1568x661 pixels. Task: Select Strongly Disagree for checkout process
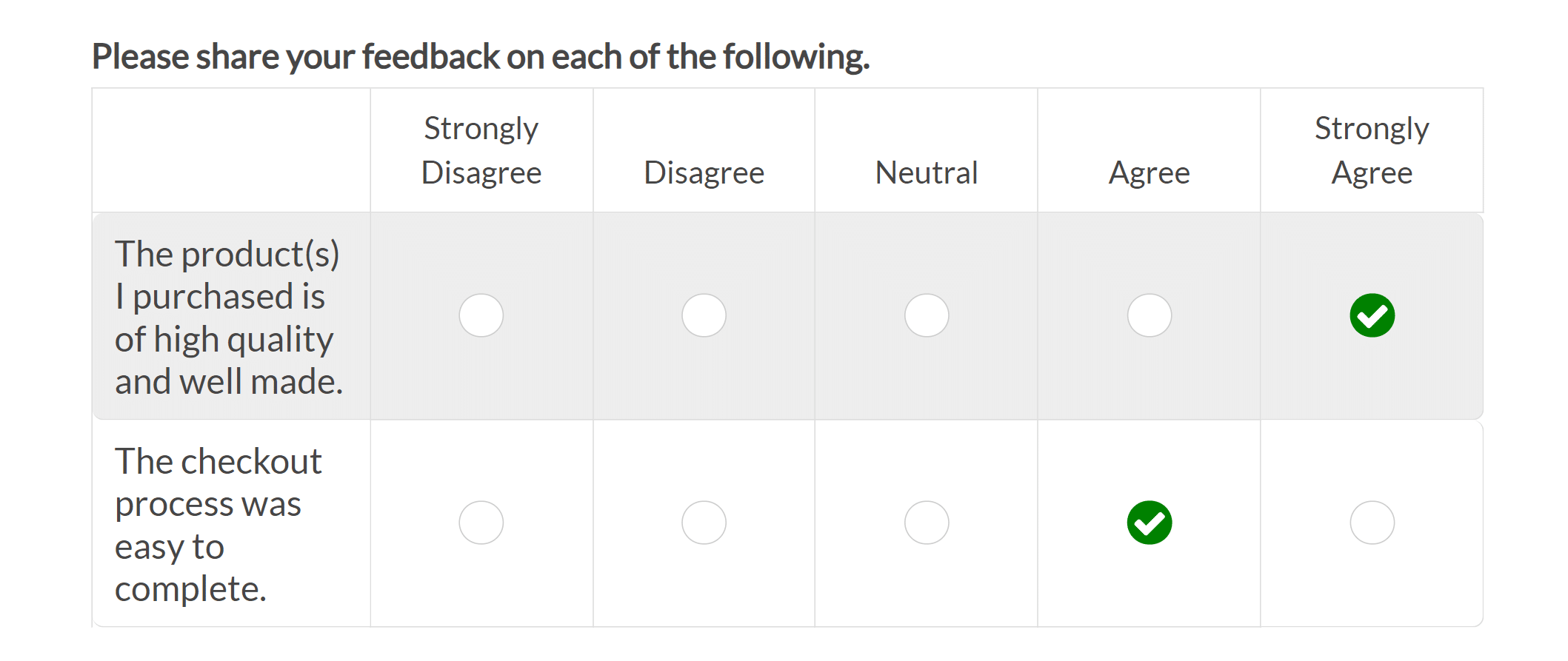point(481,523)
